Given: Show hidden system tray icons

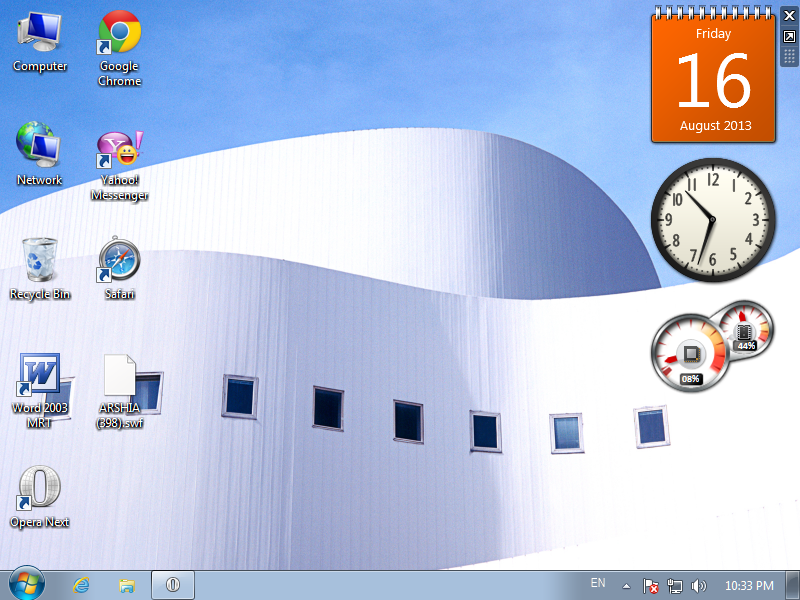Looking at the screenshot, I should point(626,586).
